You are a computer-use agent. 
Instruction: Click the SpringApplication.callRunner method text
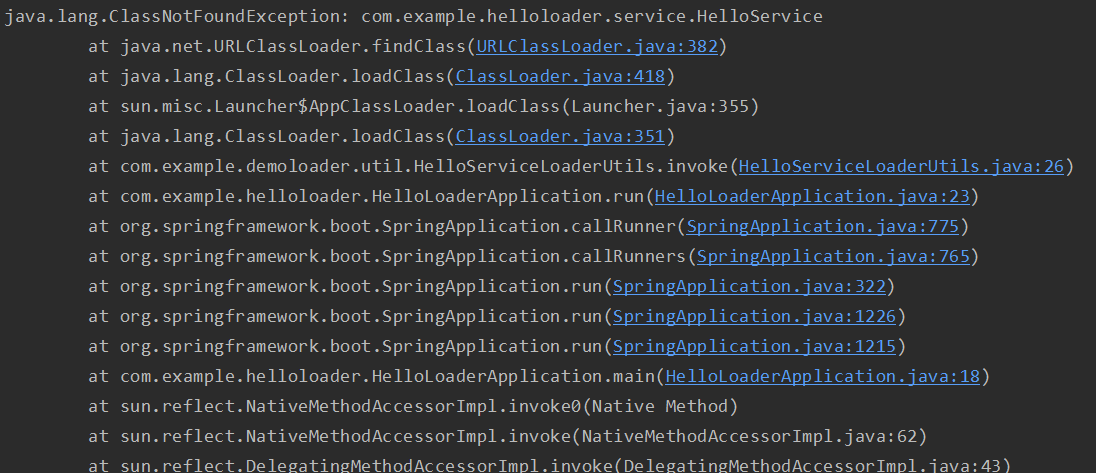click(x=528, y=227)
